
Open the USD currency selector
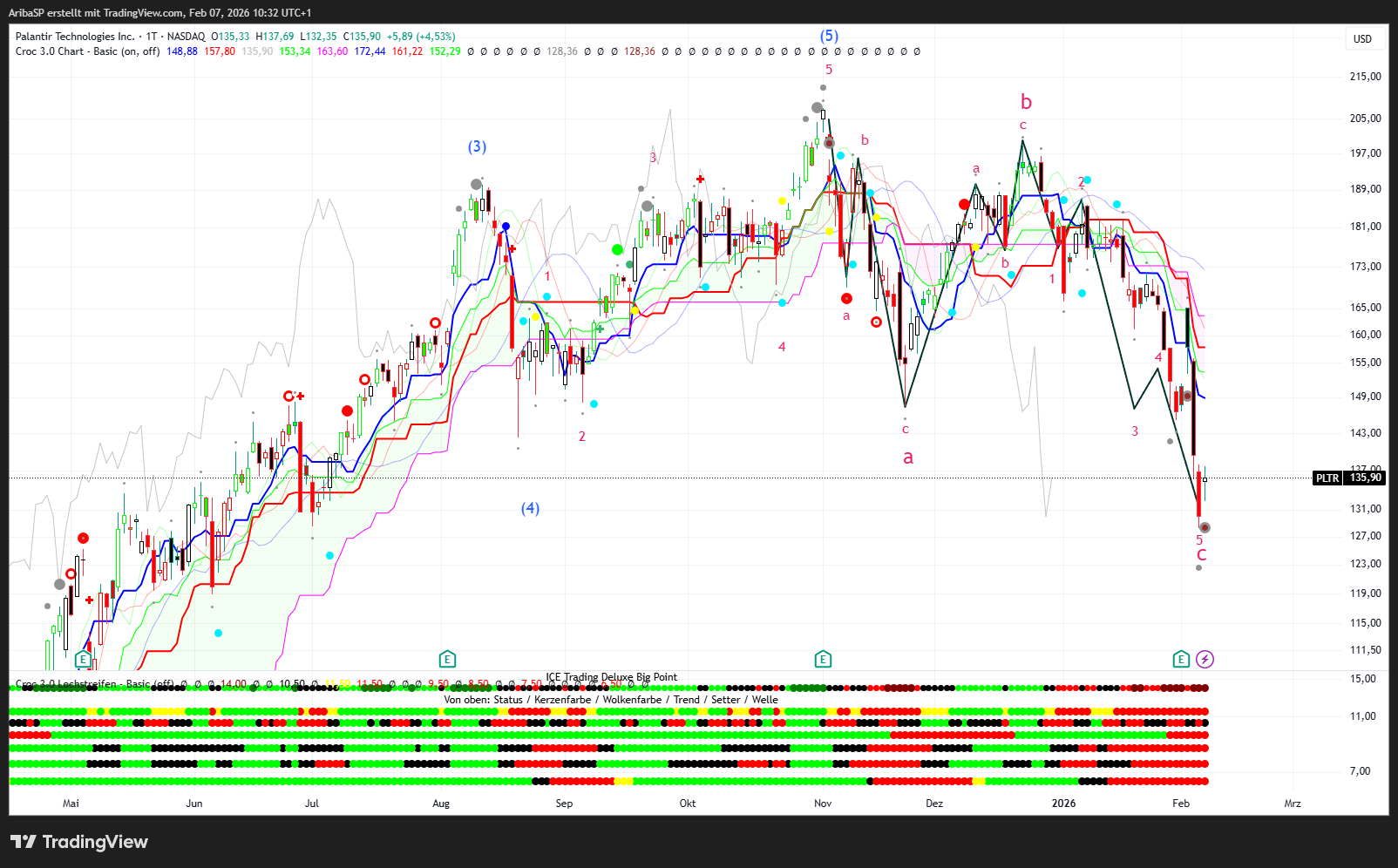pos(1362,38)
